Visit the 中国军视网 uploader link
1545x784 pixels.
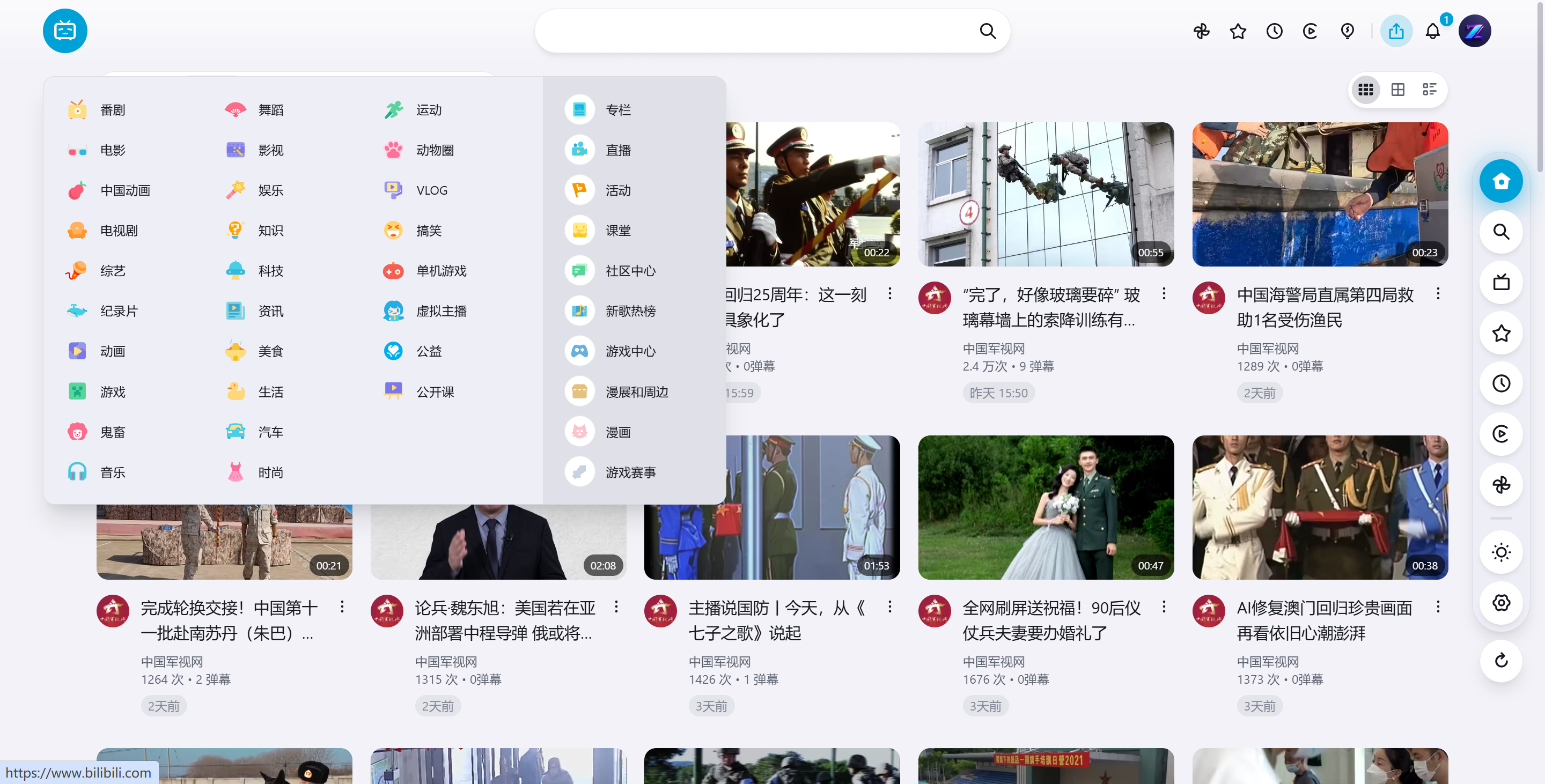point(1268,349)
